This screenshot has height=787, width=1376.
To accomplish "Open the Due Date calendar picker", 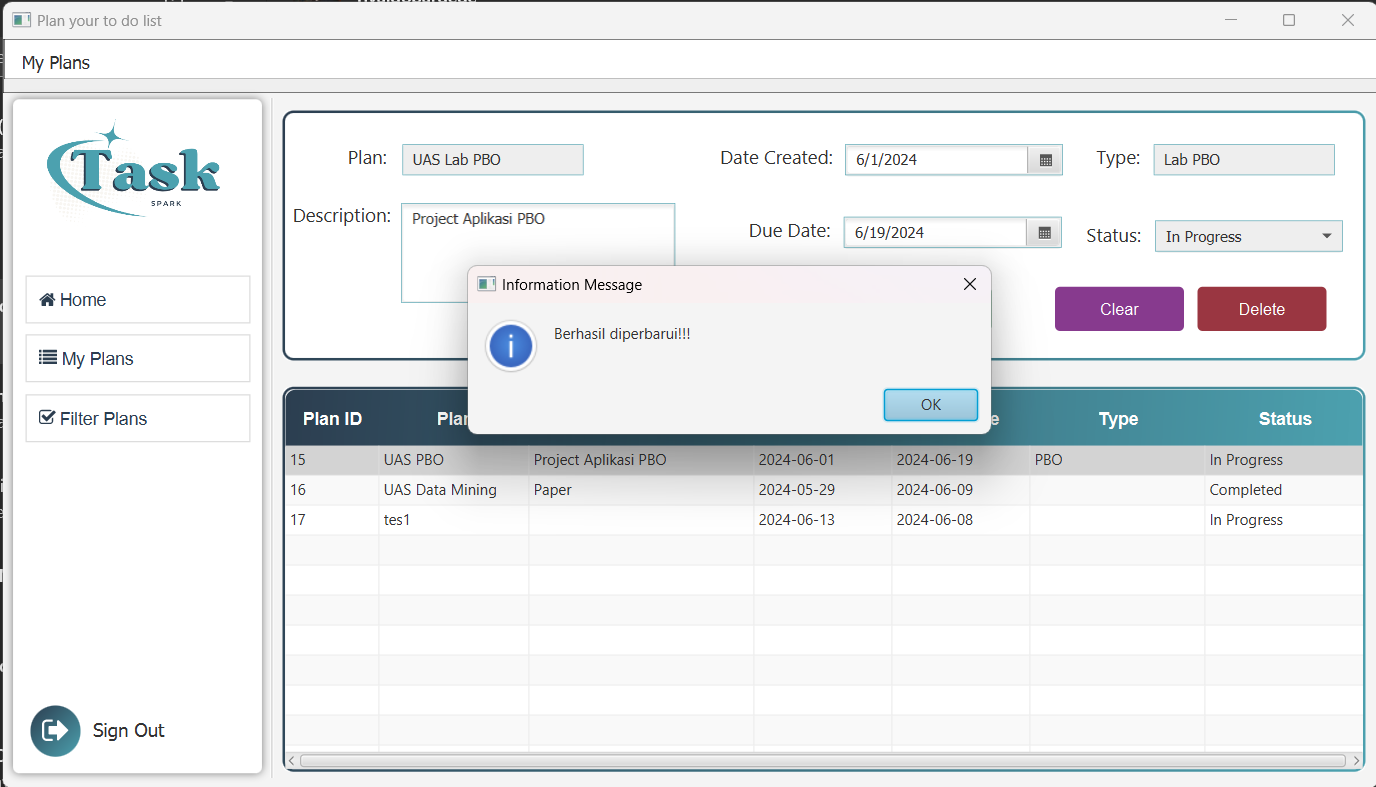I will point(1044,233).
